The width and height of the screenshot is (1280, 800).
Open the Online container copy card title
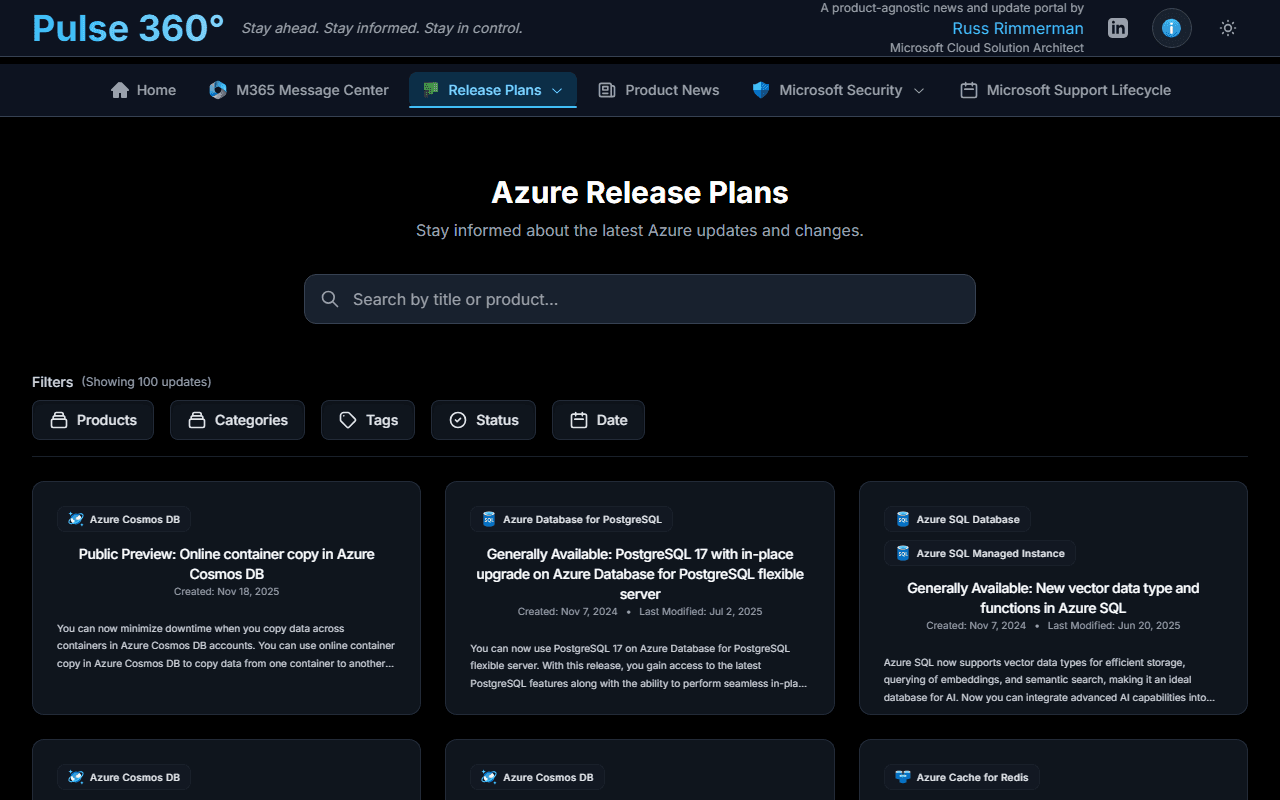pos(227,564)
